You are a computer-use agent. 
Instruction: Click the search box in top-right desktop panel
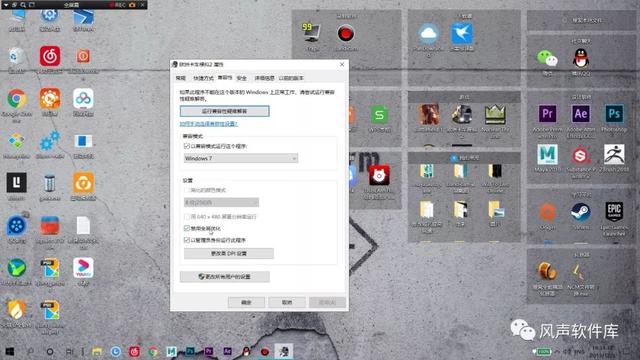click(582, 20)
